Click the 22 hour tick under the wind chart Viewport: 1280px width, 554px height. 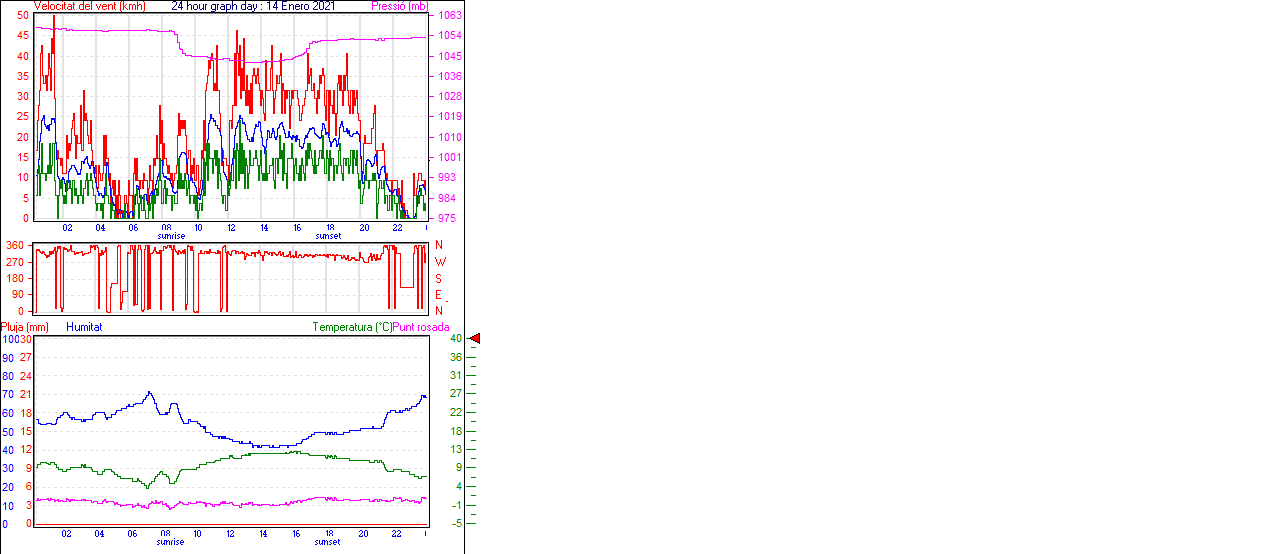tap(397, 228)
